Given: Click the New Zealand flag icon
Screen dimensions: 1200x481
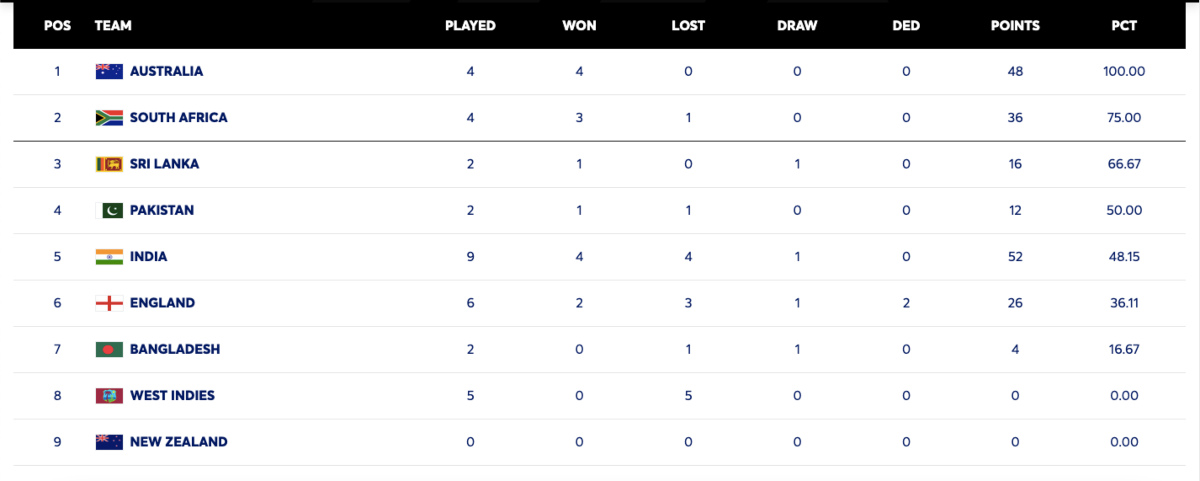Looking at the screenshot, I should pyautogui.click(x=109, y=442).
